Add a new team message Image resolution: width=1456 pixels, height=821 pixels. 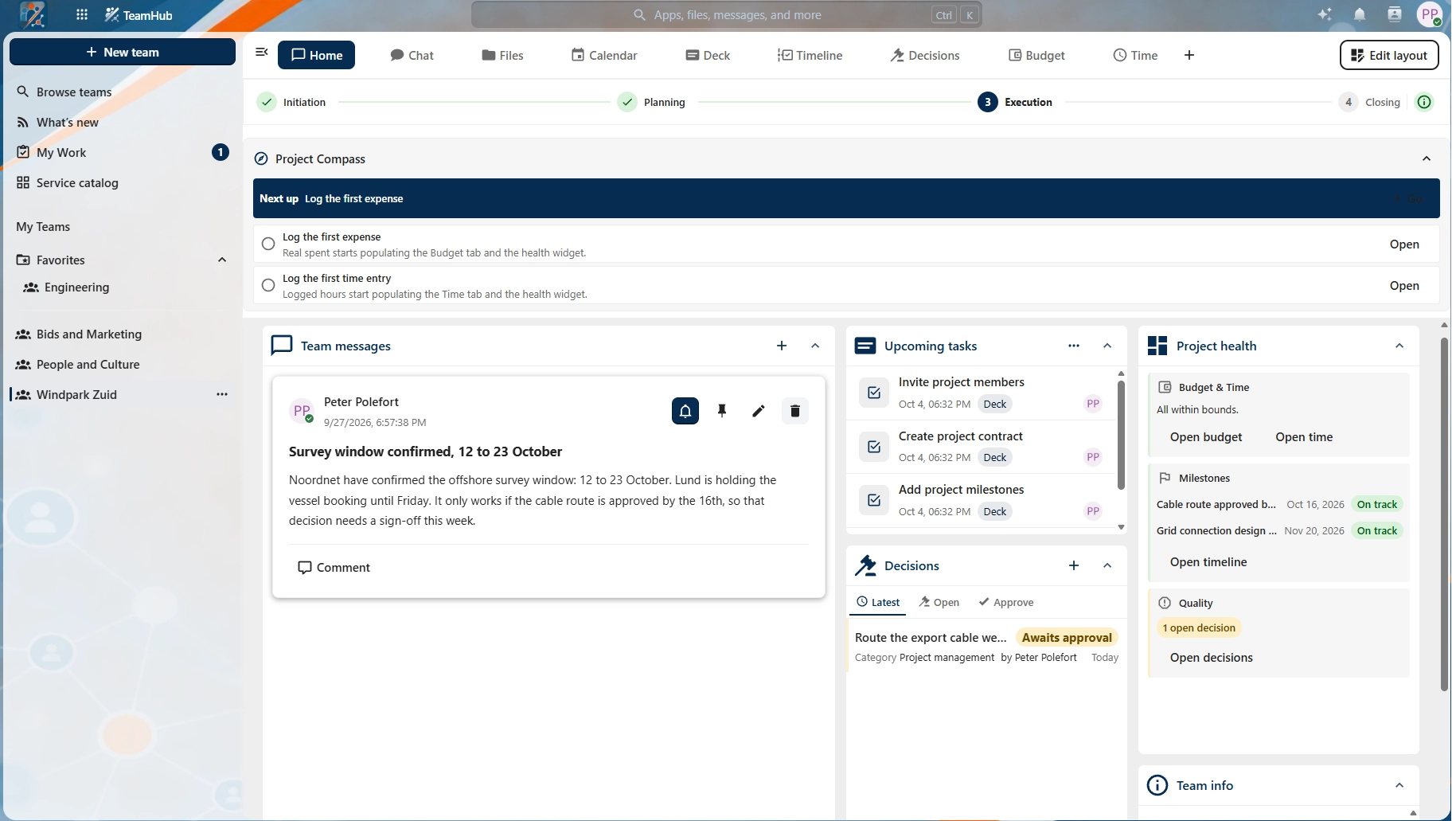click(782, 346)
